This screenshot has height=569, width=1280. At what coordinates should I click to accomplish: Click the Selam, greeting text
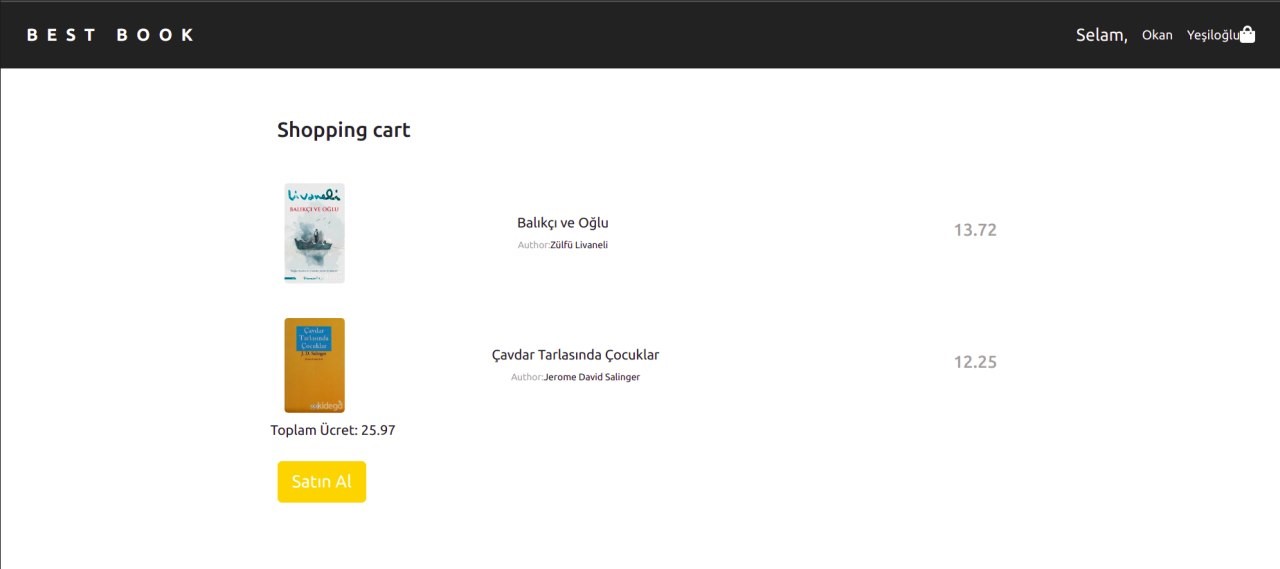coord(1102,35)
